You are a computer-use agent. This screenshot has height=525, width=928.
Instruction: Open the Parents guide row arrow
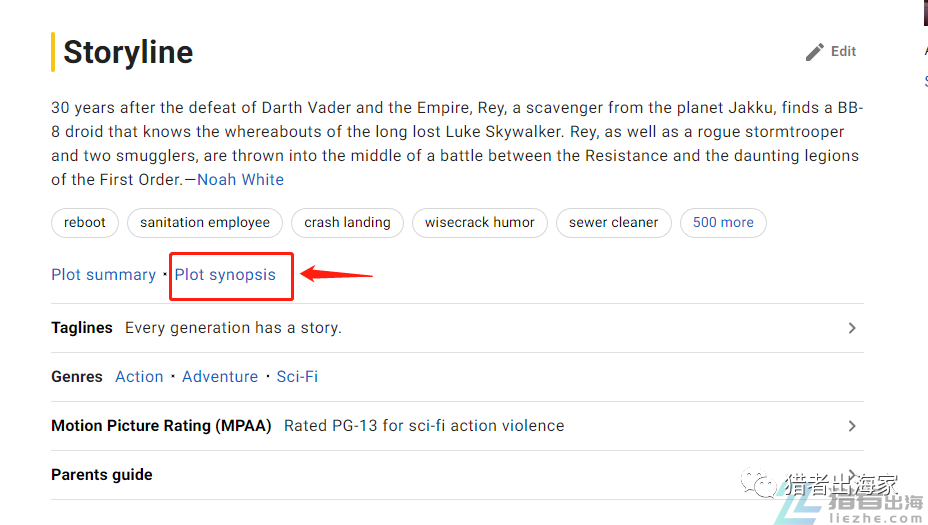tap(852, 476)
